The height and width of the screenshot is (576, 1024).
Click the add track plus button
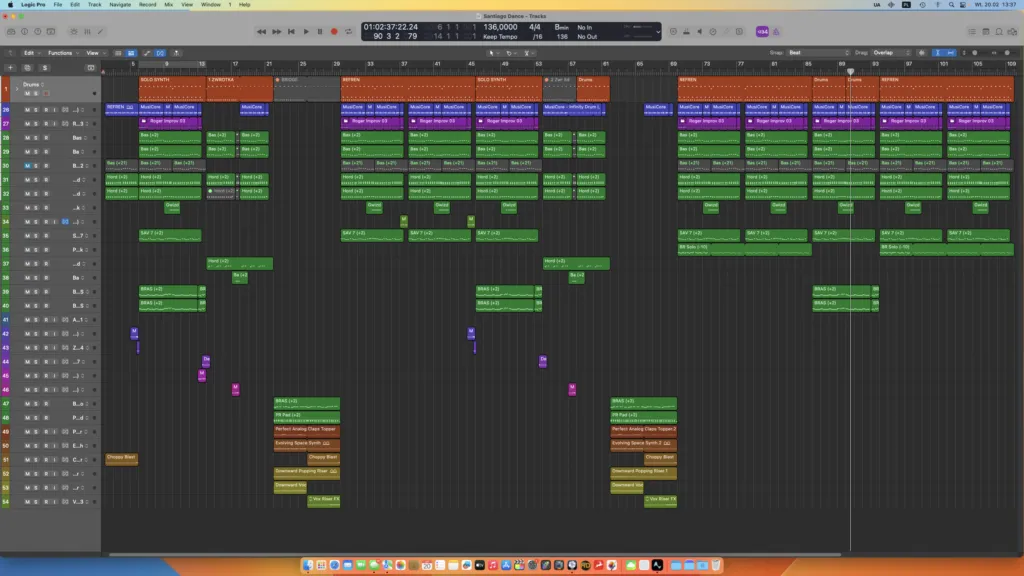(9, 66)
